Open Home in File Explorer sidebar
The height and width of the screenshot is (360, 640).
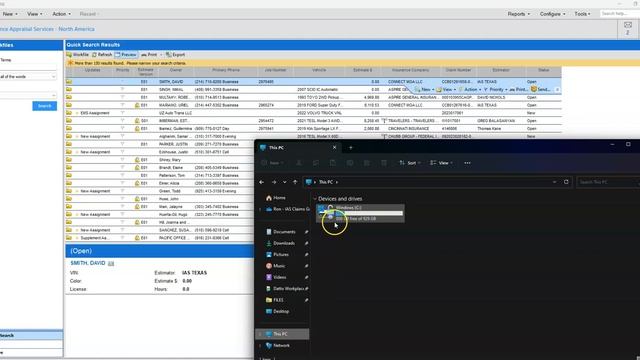pyautogui.click(x=276, y=198)
